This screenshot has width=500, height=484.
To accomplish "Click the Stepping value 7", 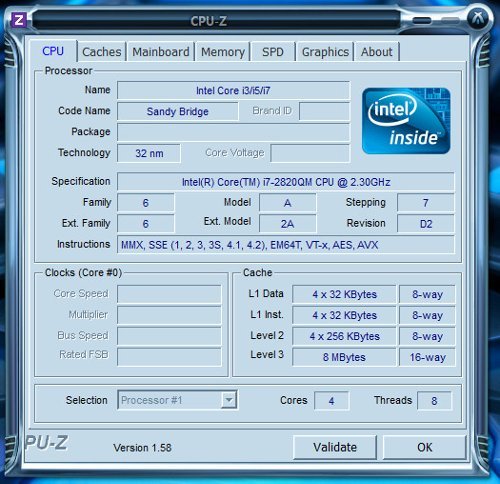I will pos(426,203).
